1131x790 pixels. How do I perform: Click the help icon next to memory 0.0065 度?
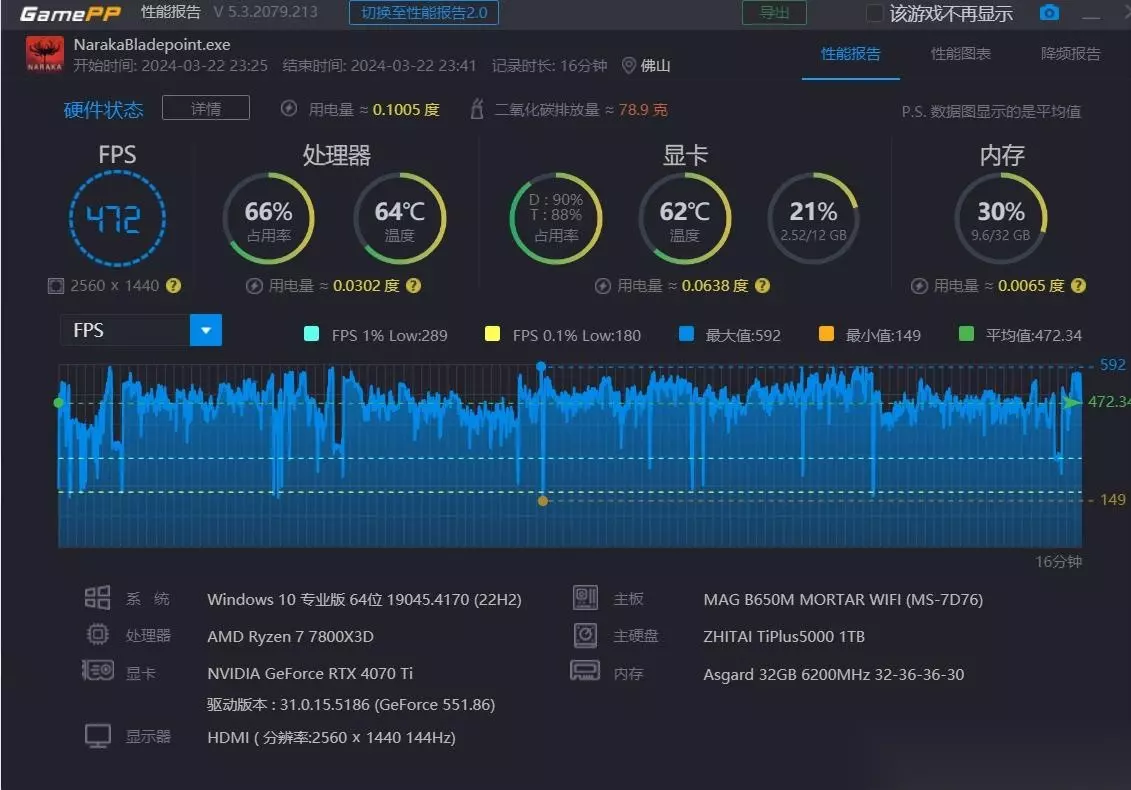coord(1078,286)
